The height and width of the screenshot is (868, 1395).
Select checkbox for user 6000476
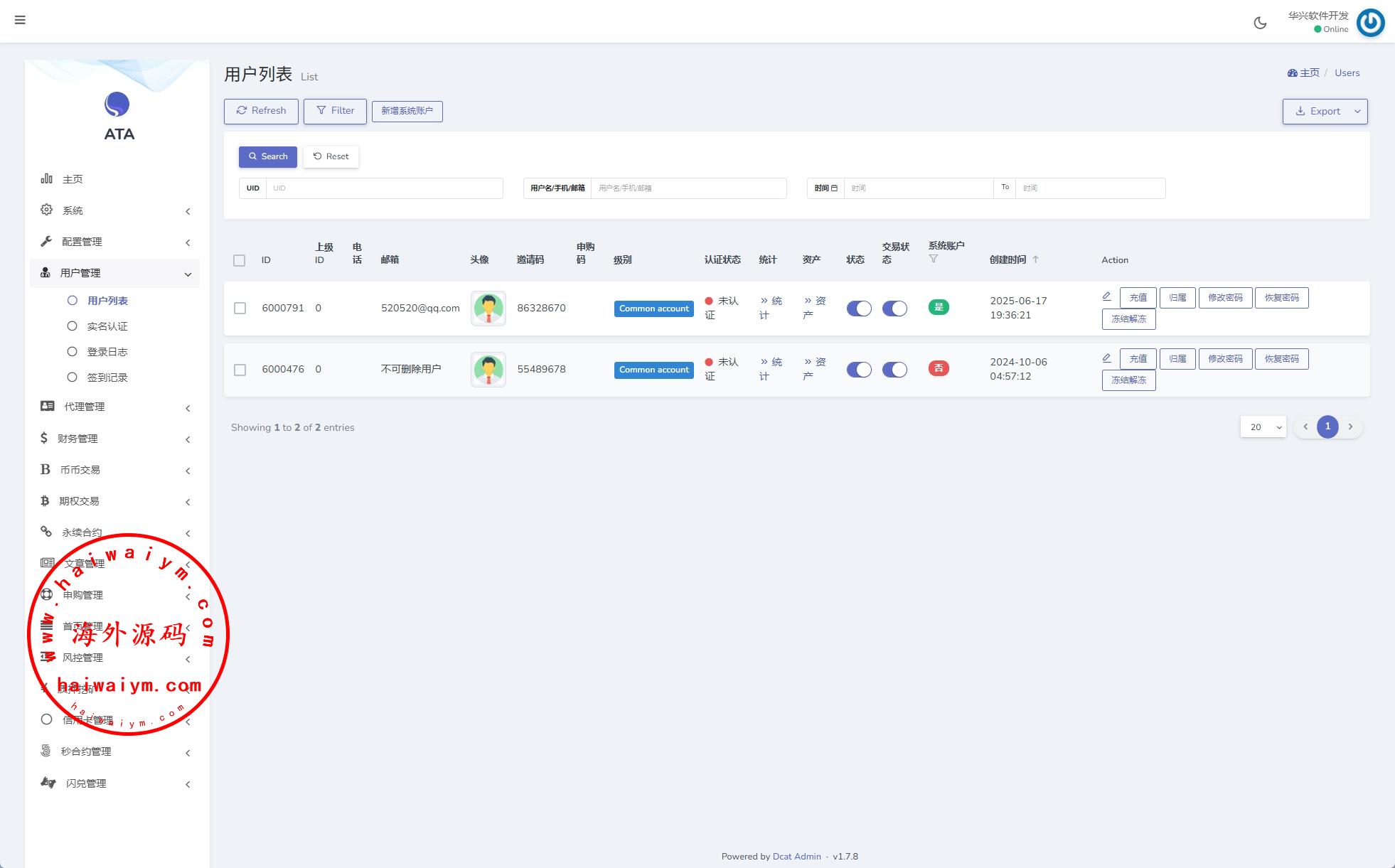[240, 370]
